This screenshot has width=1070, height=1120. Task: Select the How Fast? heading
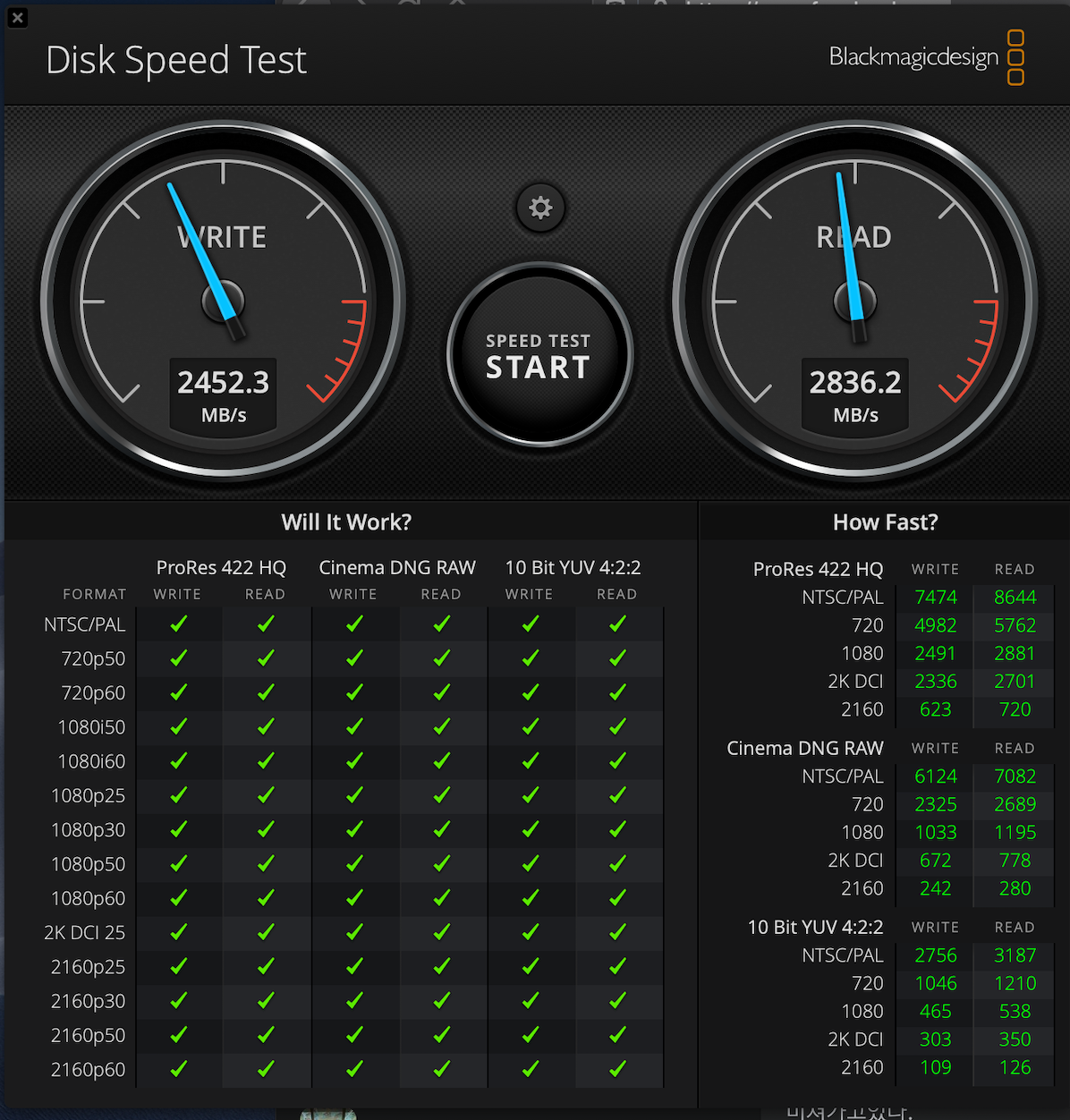[885, 522]
